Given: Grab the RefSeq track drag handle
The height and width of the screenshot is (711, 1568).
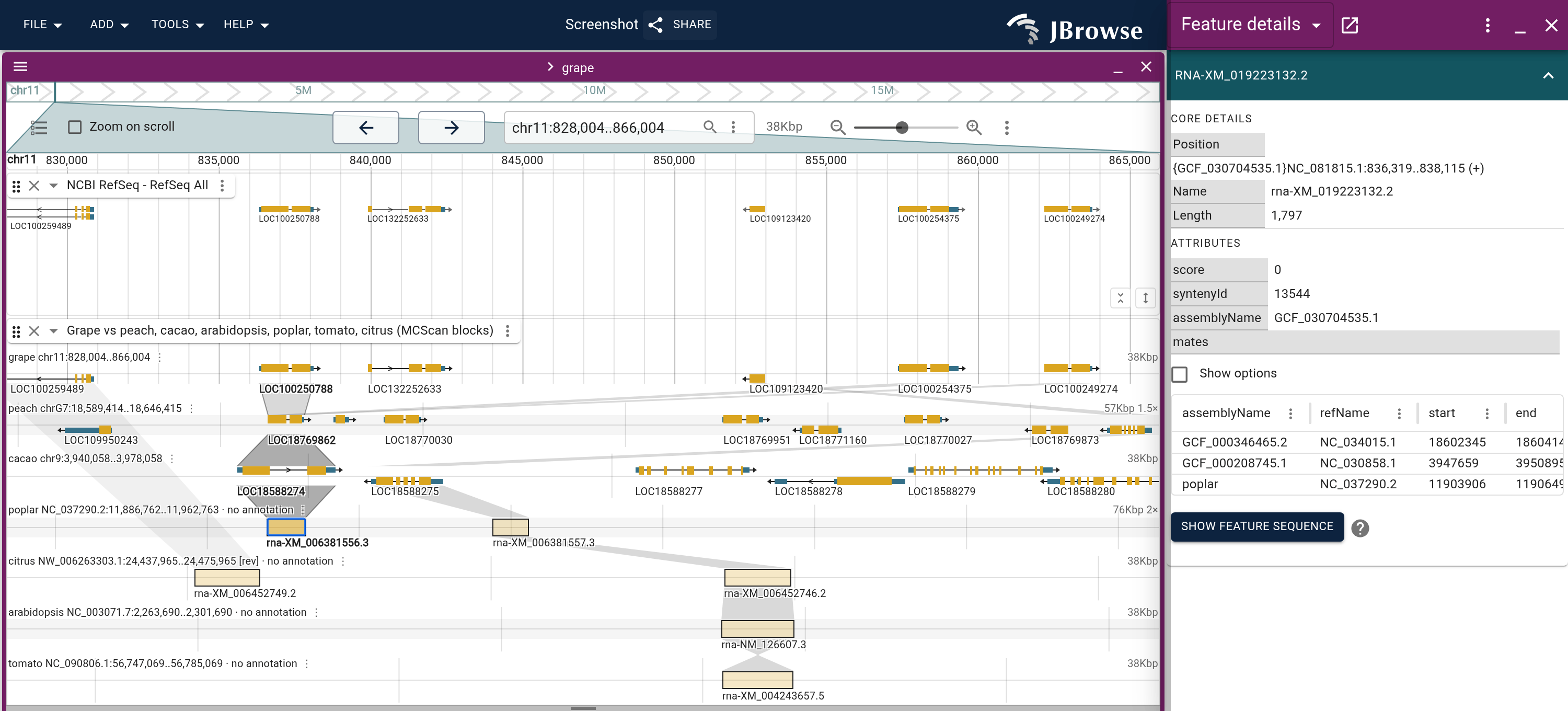Looking at the screenshot, I should [16, 186].
